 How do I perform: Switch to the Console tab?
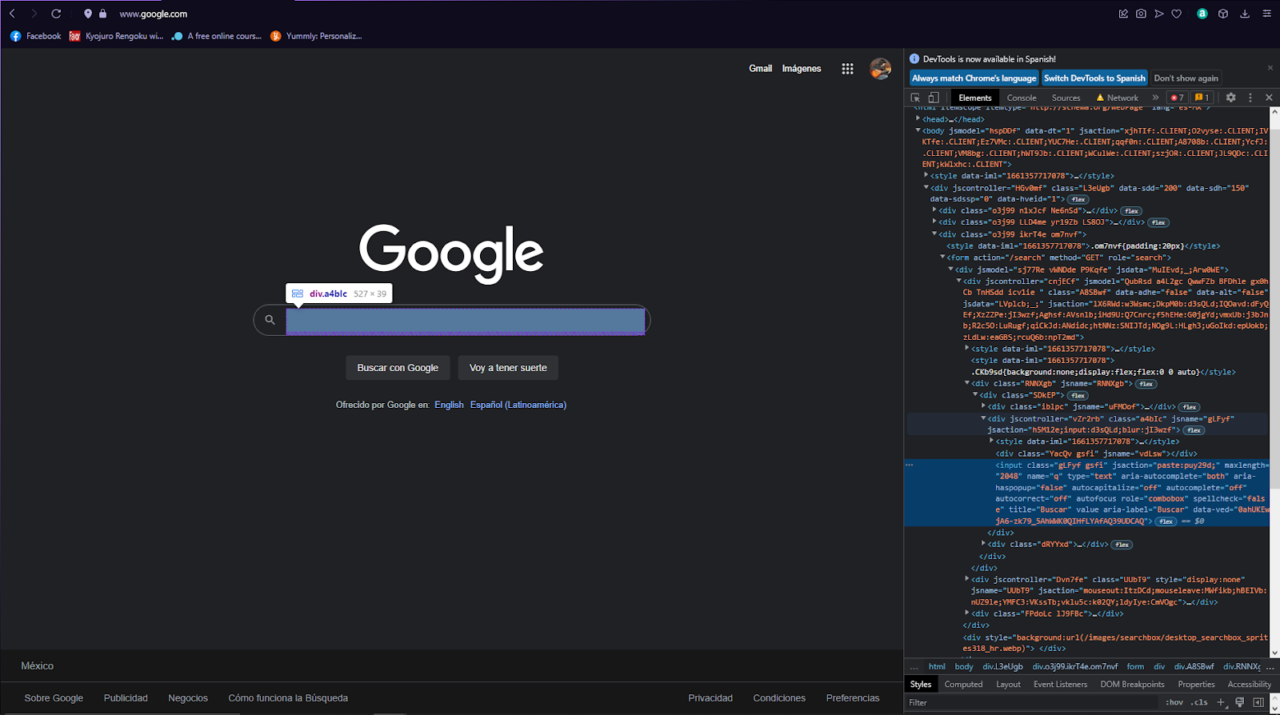(1021, 97)
